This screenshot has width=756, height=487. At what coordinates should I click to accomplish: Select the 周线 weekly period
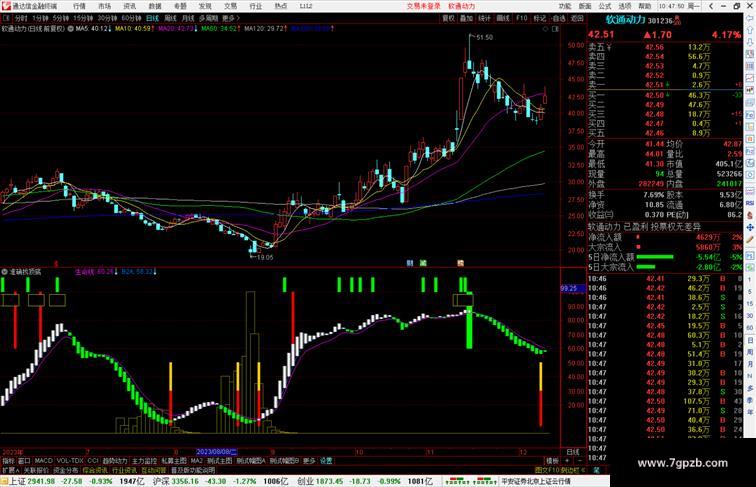(x=170, y=18)
